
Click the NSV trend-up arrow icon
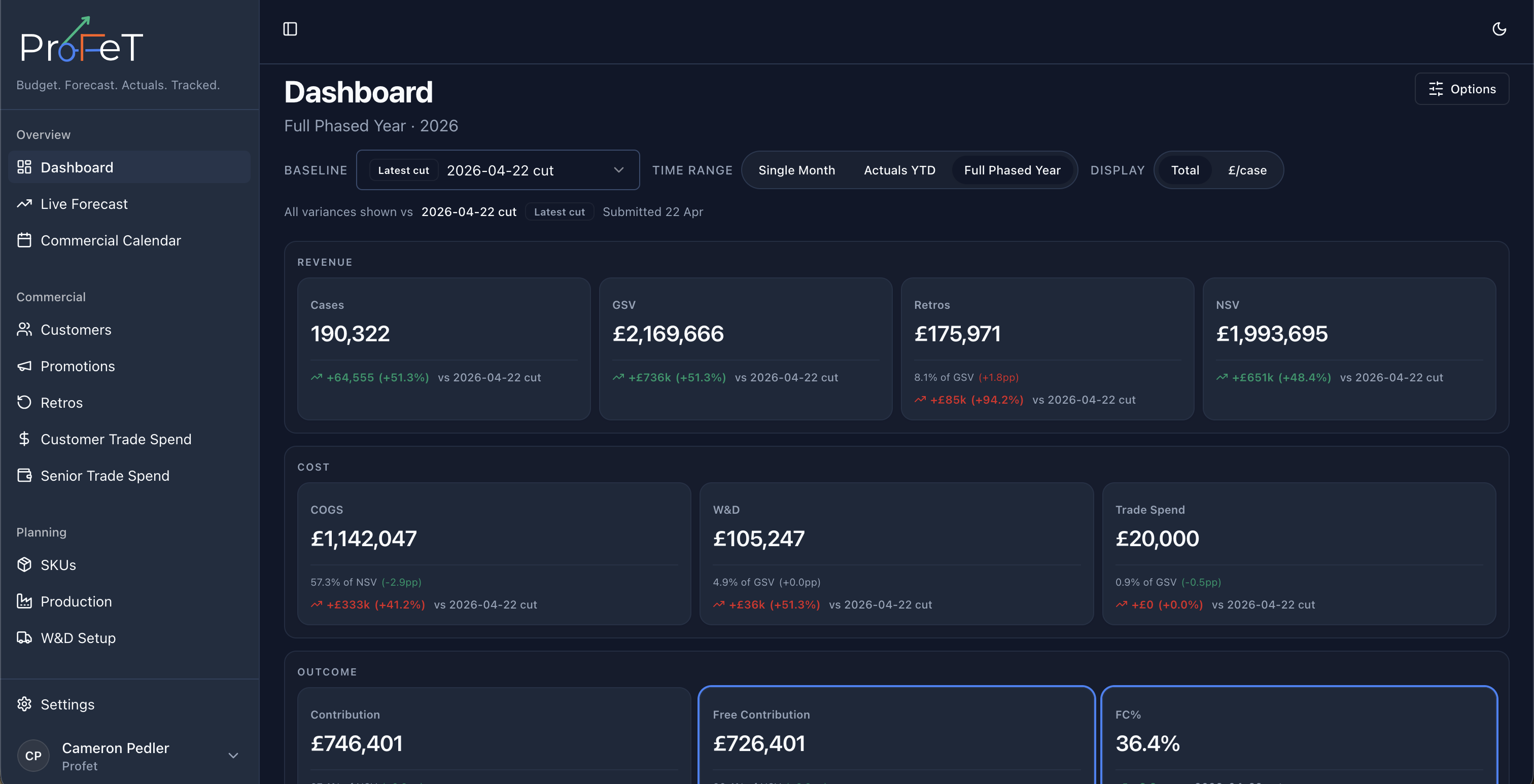[1222, 377]
